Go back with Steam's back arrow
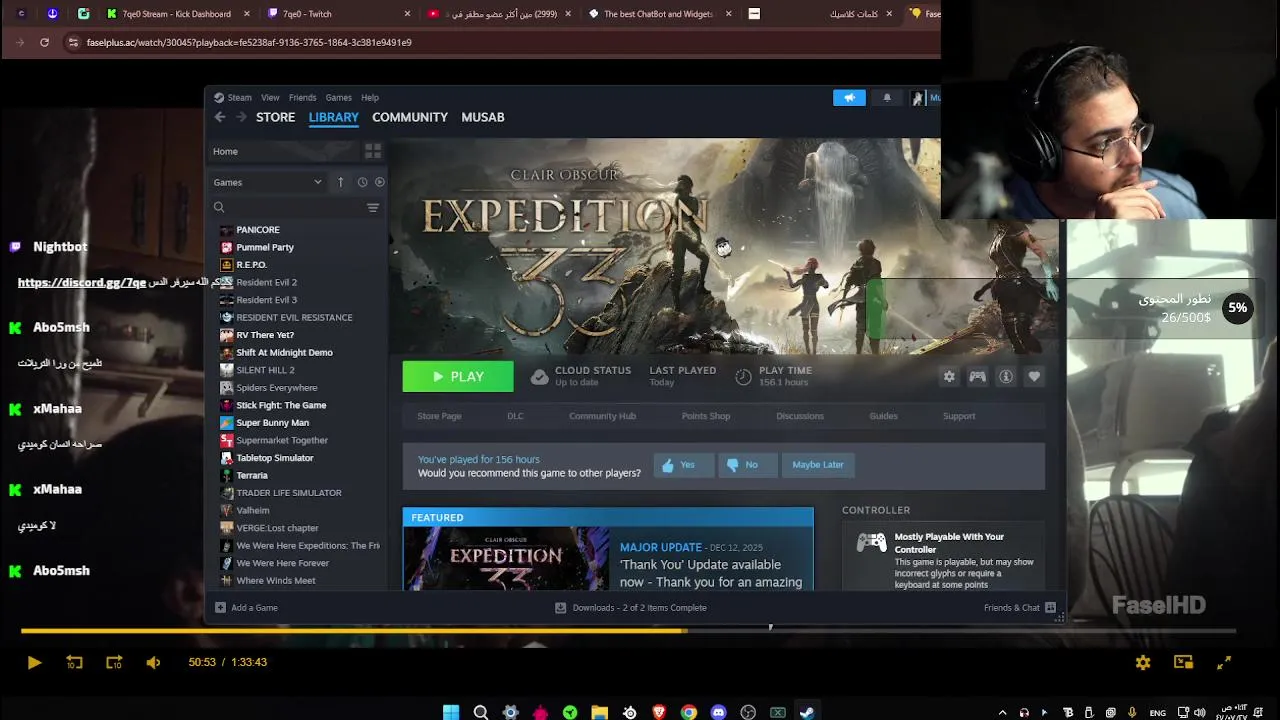The width and height of the screenshot is (1280, 720). (220, 117)
